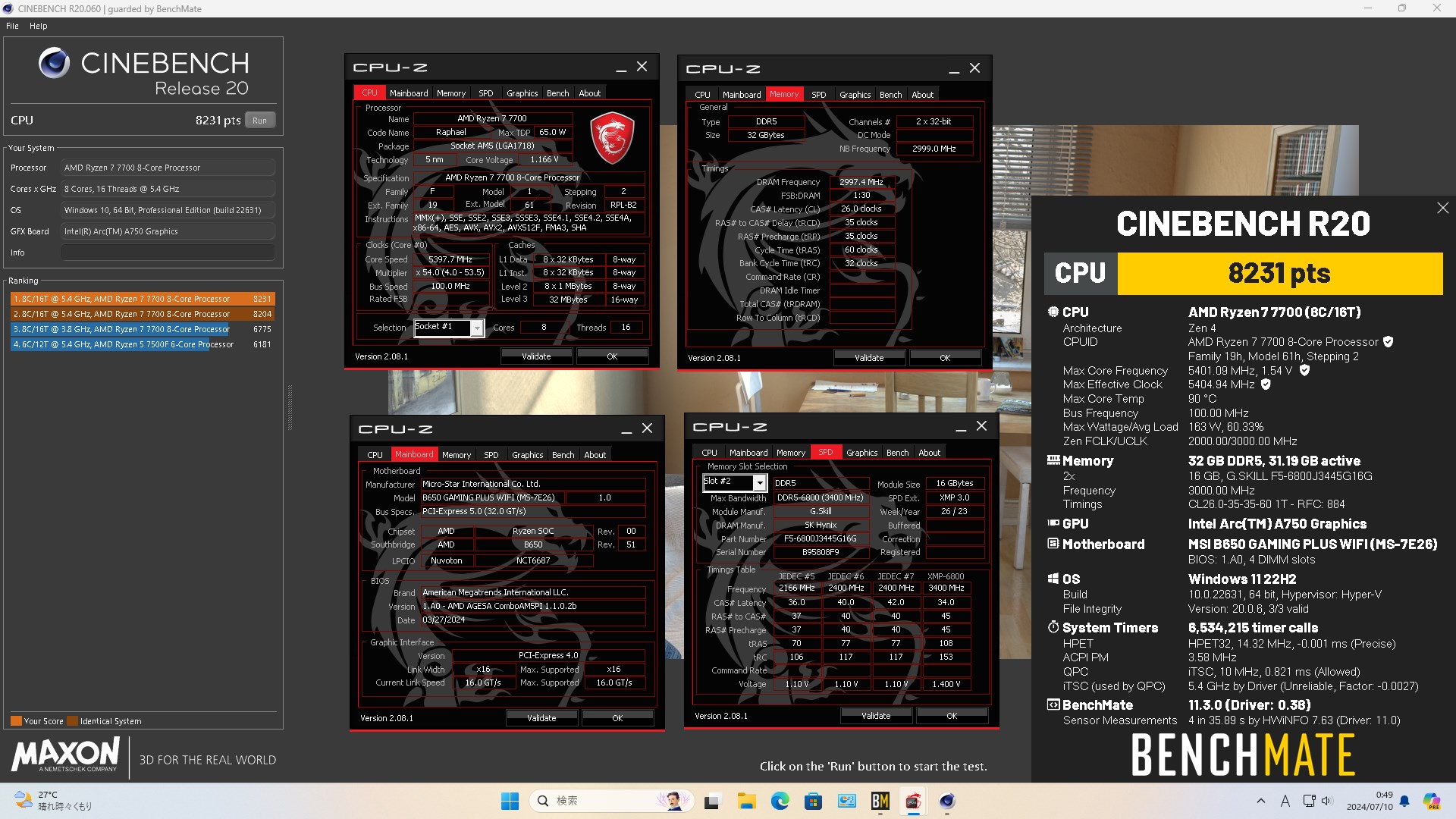Open Bench tab in top-left CPU-Z window
The height and width of the screenshot is (819, 1456).
[557, 93]
